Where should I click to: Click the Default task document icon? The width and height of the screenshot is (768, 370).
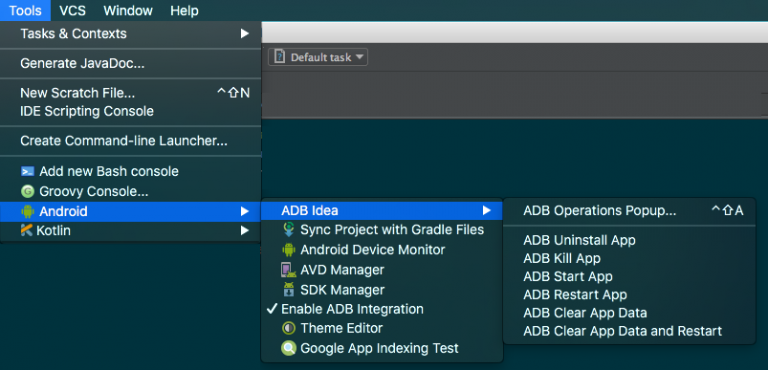click(279, 57)
